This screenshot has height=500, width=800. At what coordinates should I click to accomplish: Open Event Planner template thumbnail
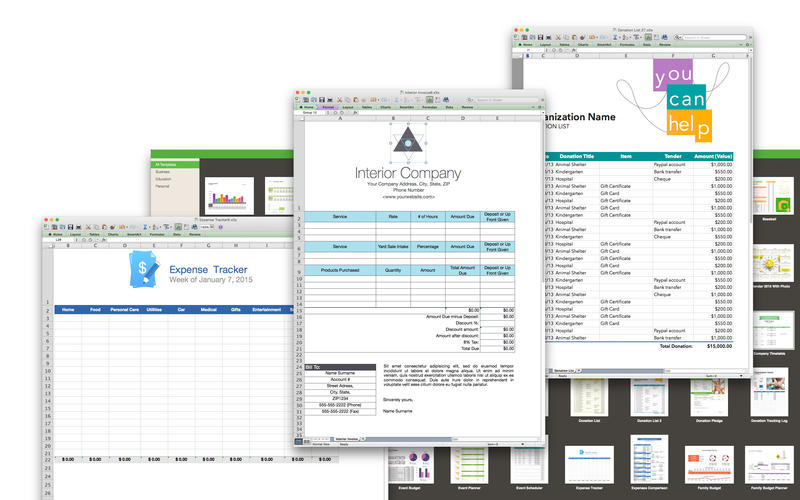click(469, 465)
